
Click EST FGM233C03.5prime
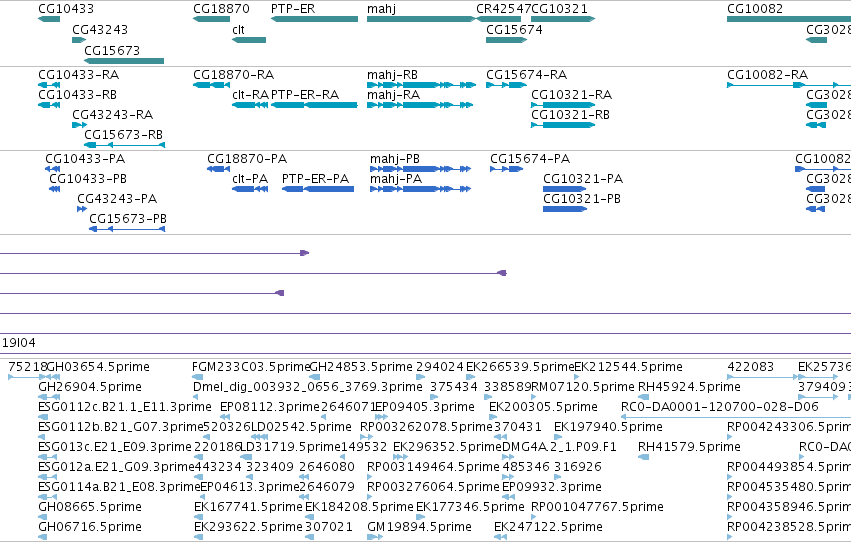251,367
